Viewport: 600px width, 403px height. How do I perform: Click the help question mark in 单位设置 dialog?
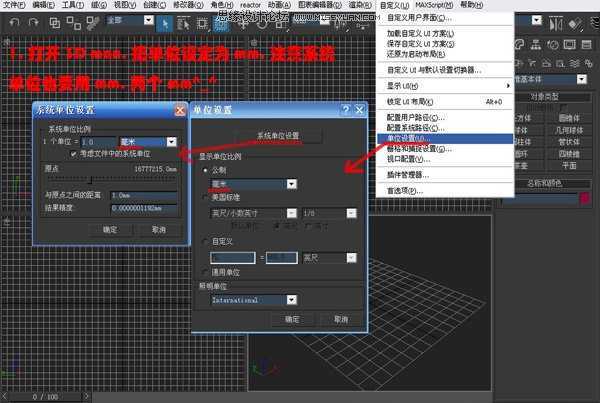pos(346,110)
